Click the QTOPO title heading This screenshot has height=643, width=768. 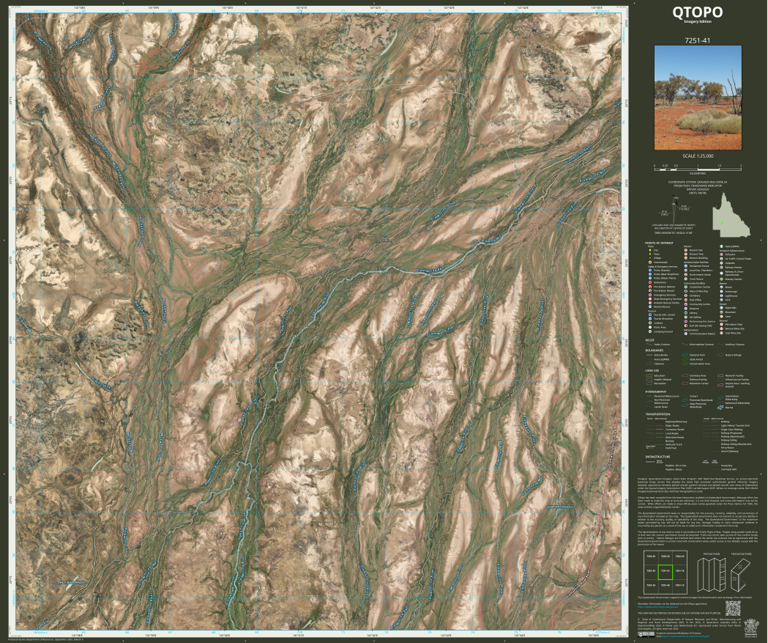pos(697,12)
